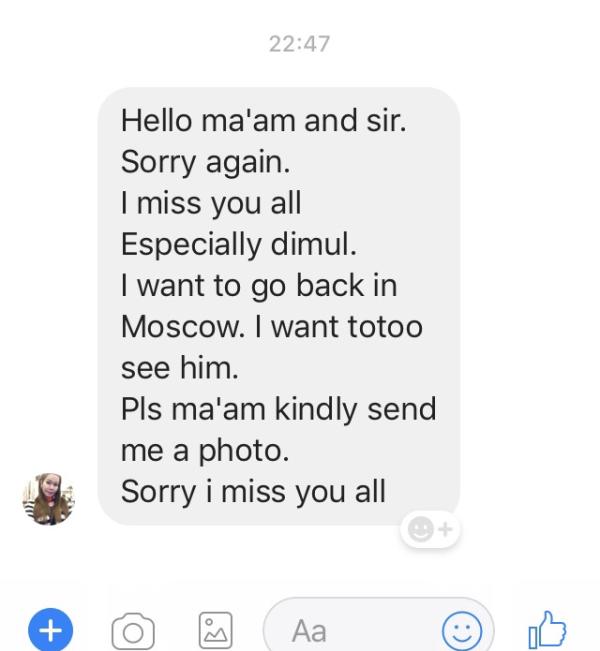Select the 'Hello ma'am and sir.' line
The width and height of the screenshot is (600, 651).
[264, 120]
